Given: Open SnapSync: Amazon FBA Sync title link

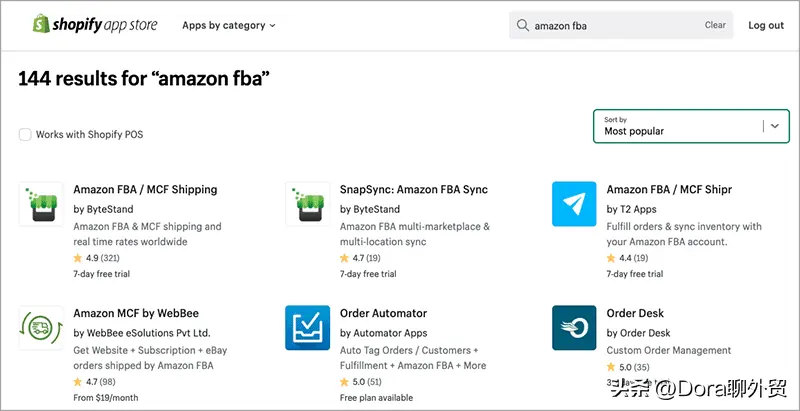Looking at the screenshot, I should click(x=414, y=189).
